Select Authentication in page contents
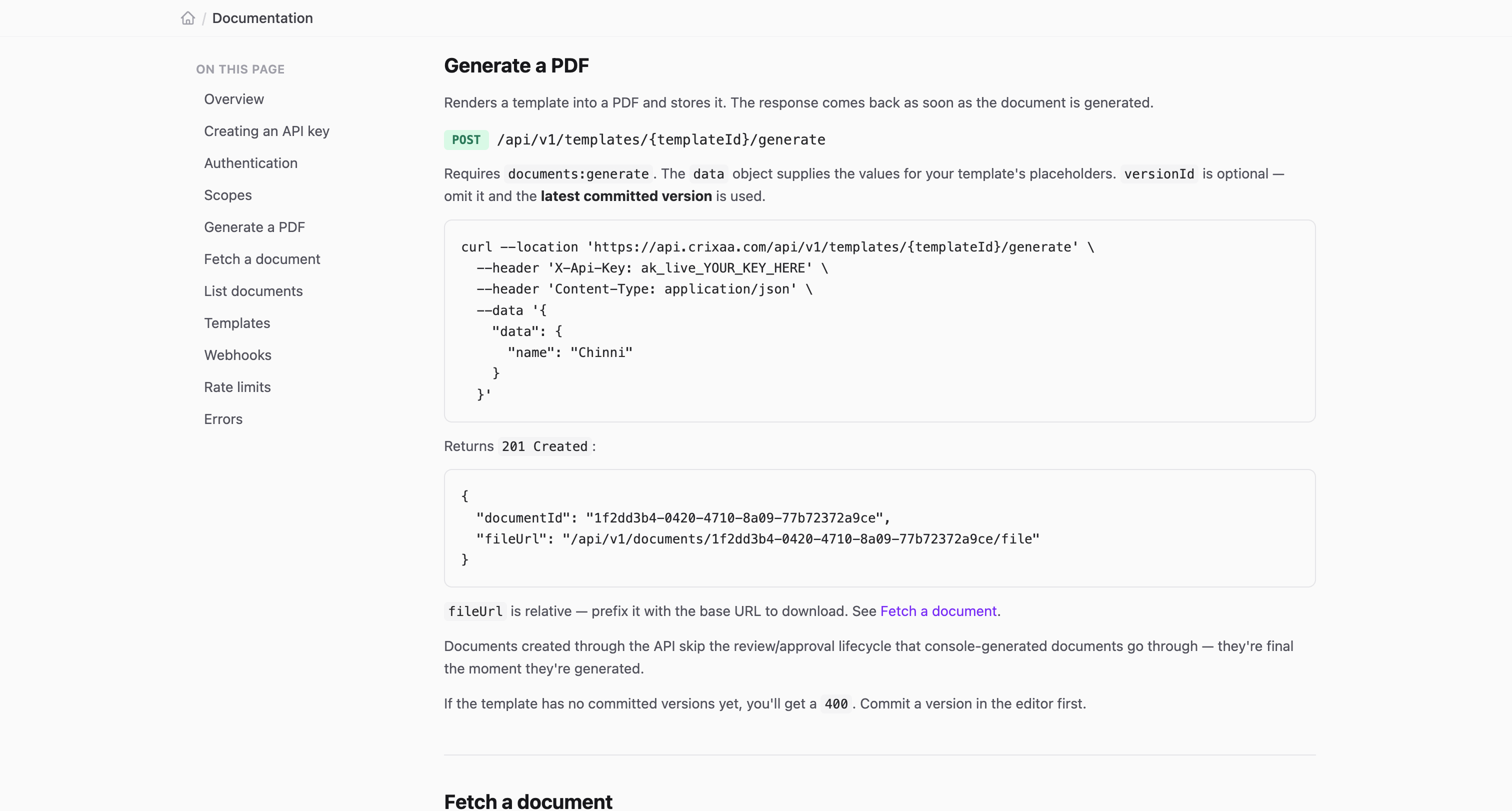Viewport: 1512px width, 811px height. pos(250,163)
